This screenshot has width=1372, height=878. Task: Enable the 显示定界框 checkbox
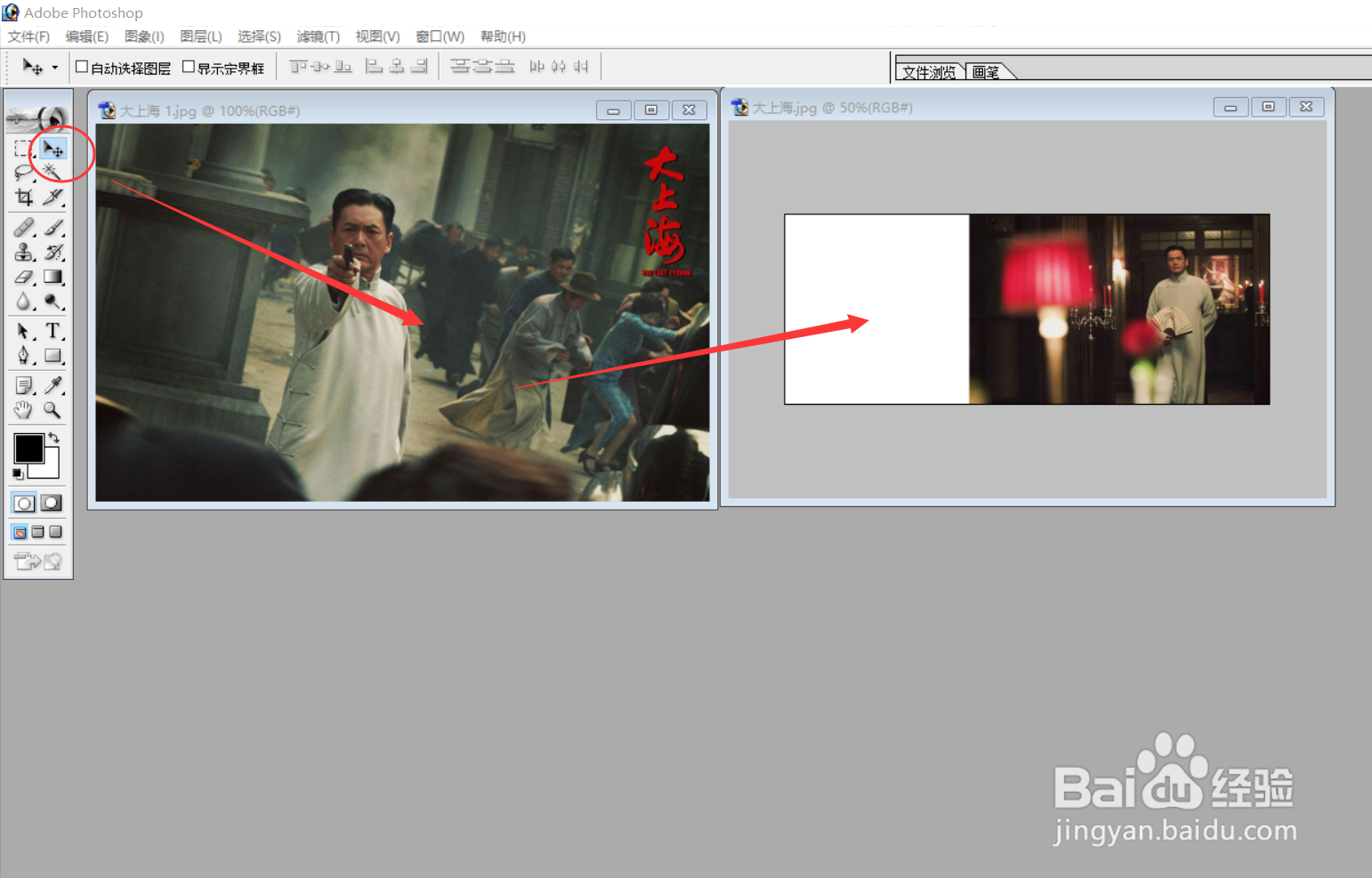point(189,67)
